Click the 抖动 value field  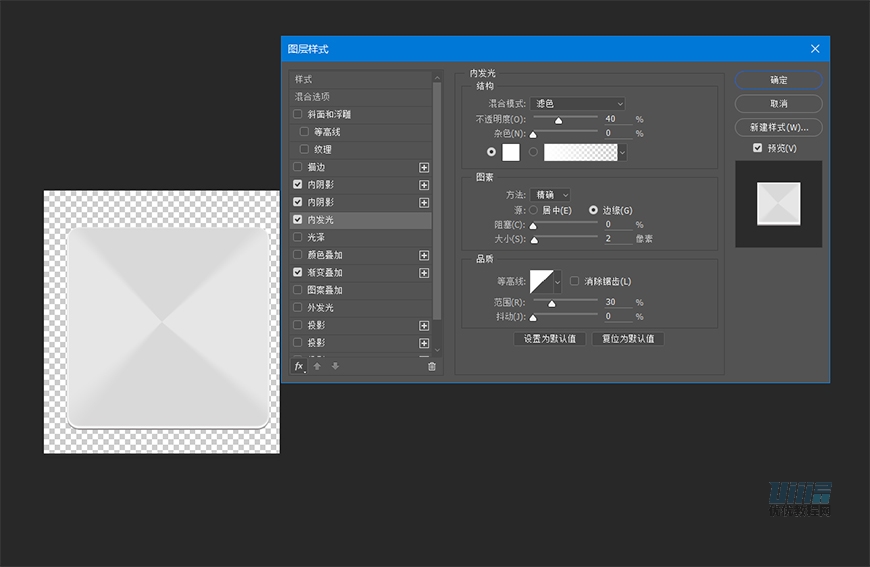click(618, 316)
